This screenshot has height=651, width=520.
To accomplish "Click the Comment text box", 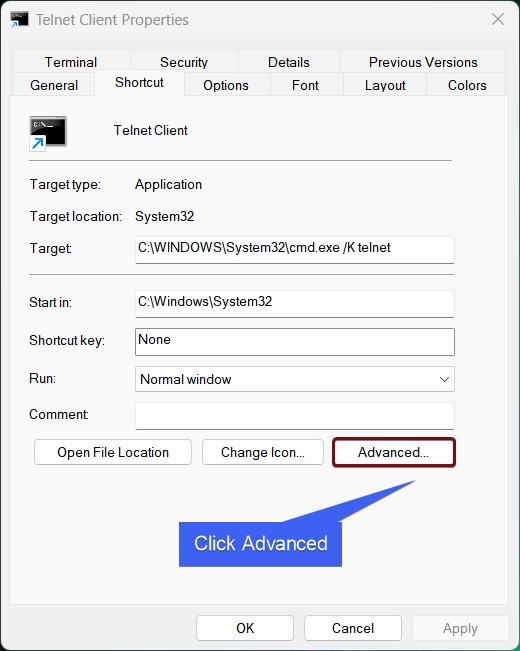I will tap(294, 416).
